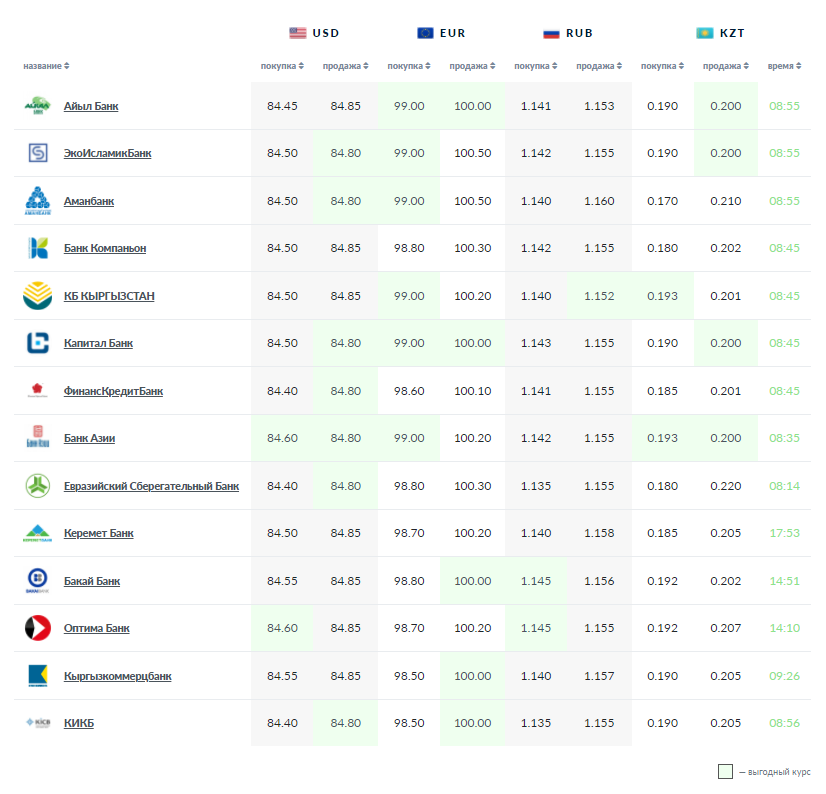The image size is (826, 794).
Task: Click the выгодный курс legend swatch
Action: point(725,772)
